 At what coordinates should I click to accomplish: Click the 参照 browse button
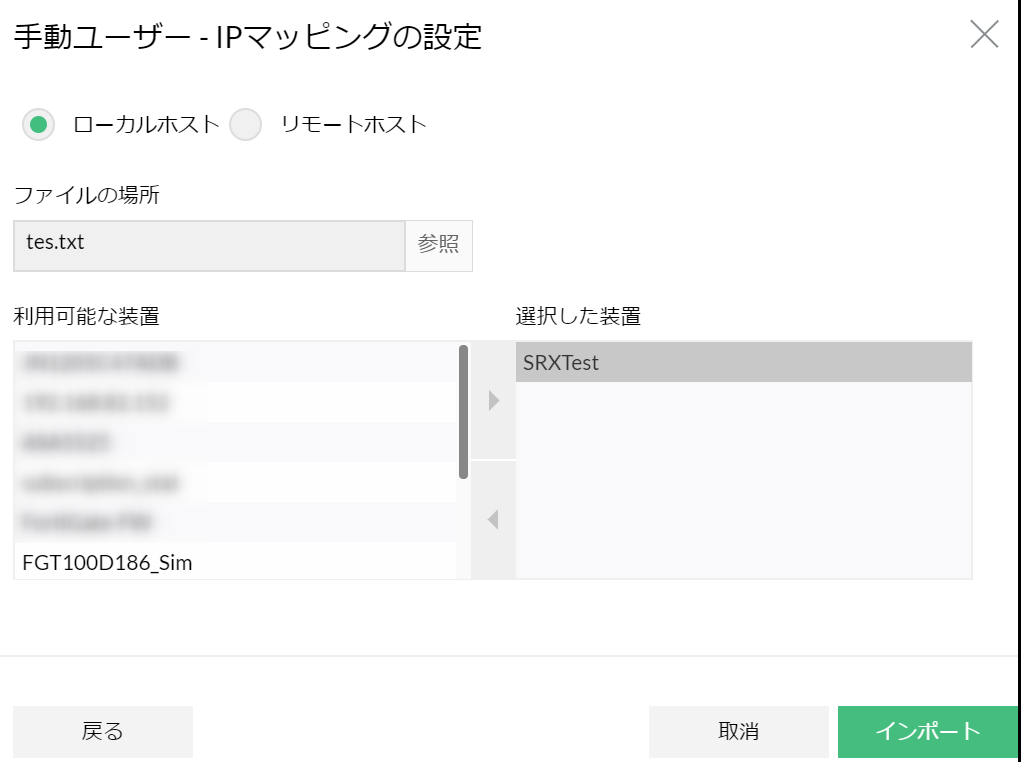pos(438,245)
